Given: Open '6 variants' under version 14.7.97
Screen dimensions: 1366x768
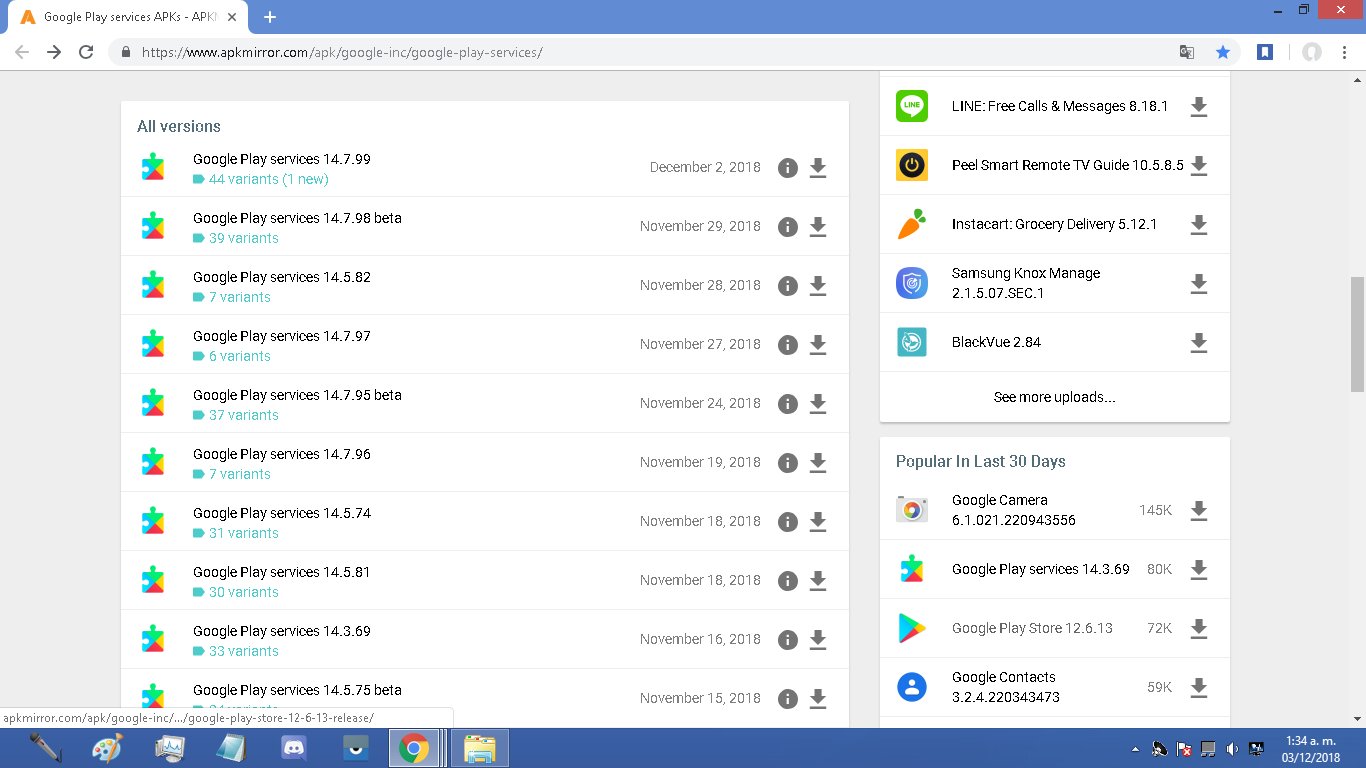Looking at the screenshot, I should (239, 356).
